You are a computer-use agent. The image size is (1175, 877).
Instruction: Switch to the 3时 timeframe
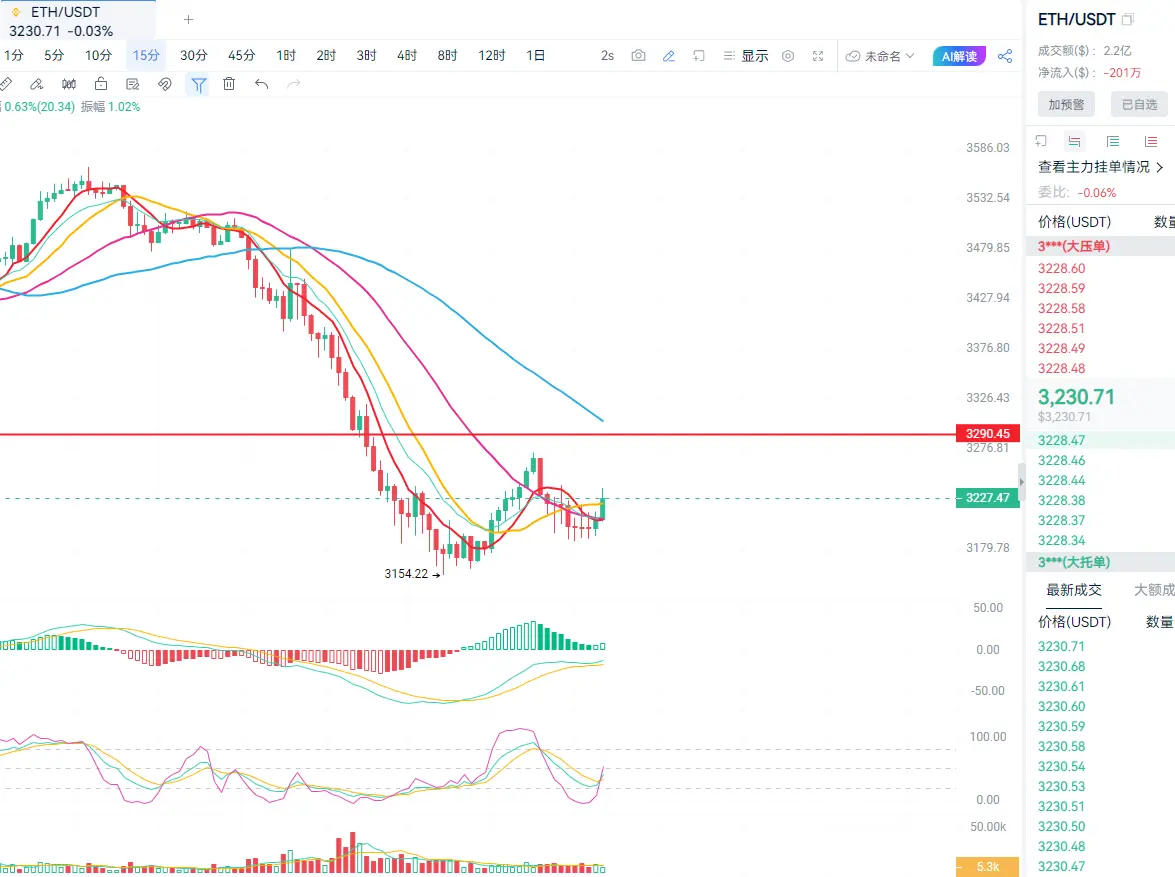pyautogui.click(x=366, y=55)
